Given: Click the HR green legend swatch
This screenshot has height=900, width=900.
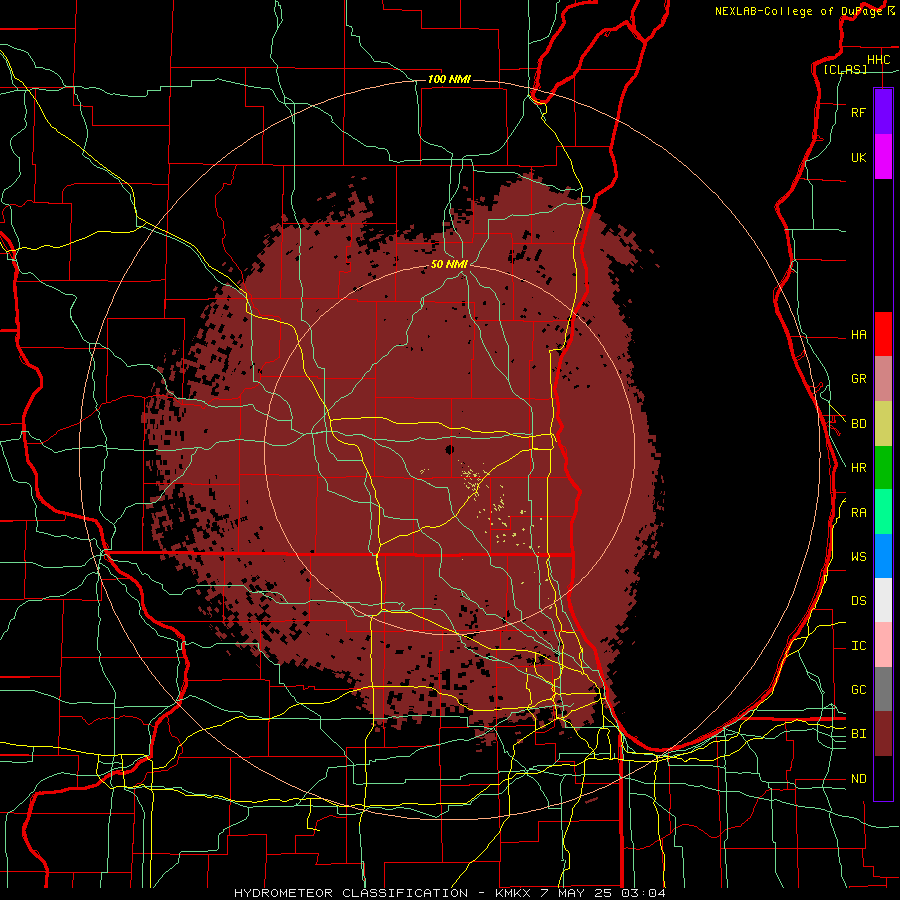Looking at the screenshot, I should (883, 468).
